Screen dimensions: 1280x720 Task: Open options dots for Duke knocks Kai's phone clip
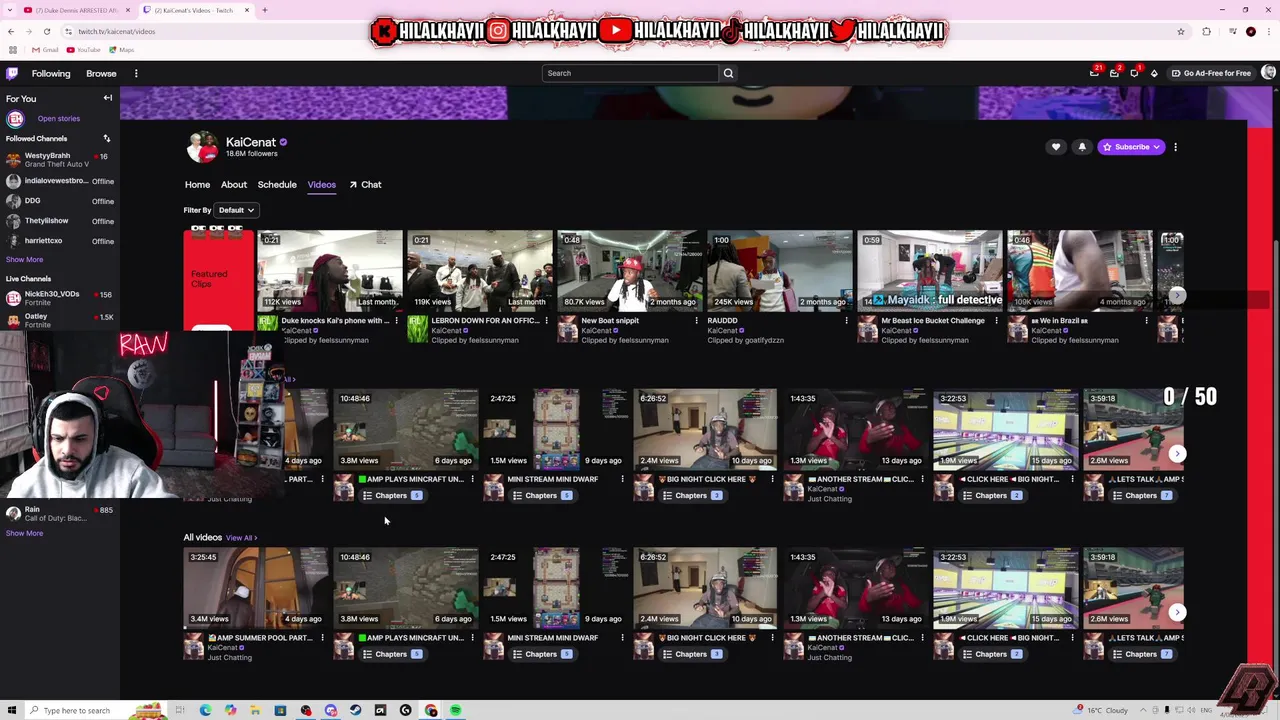[x=397, y=321]
